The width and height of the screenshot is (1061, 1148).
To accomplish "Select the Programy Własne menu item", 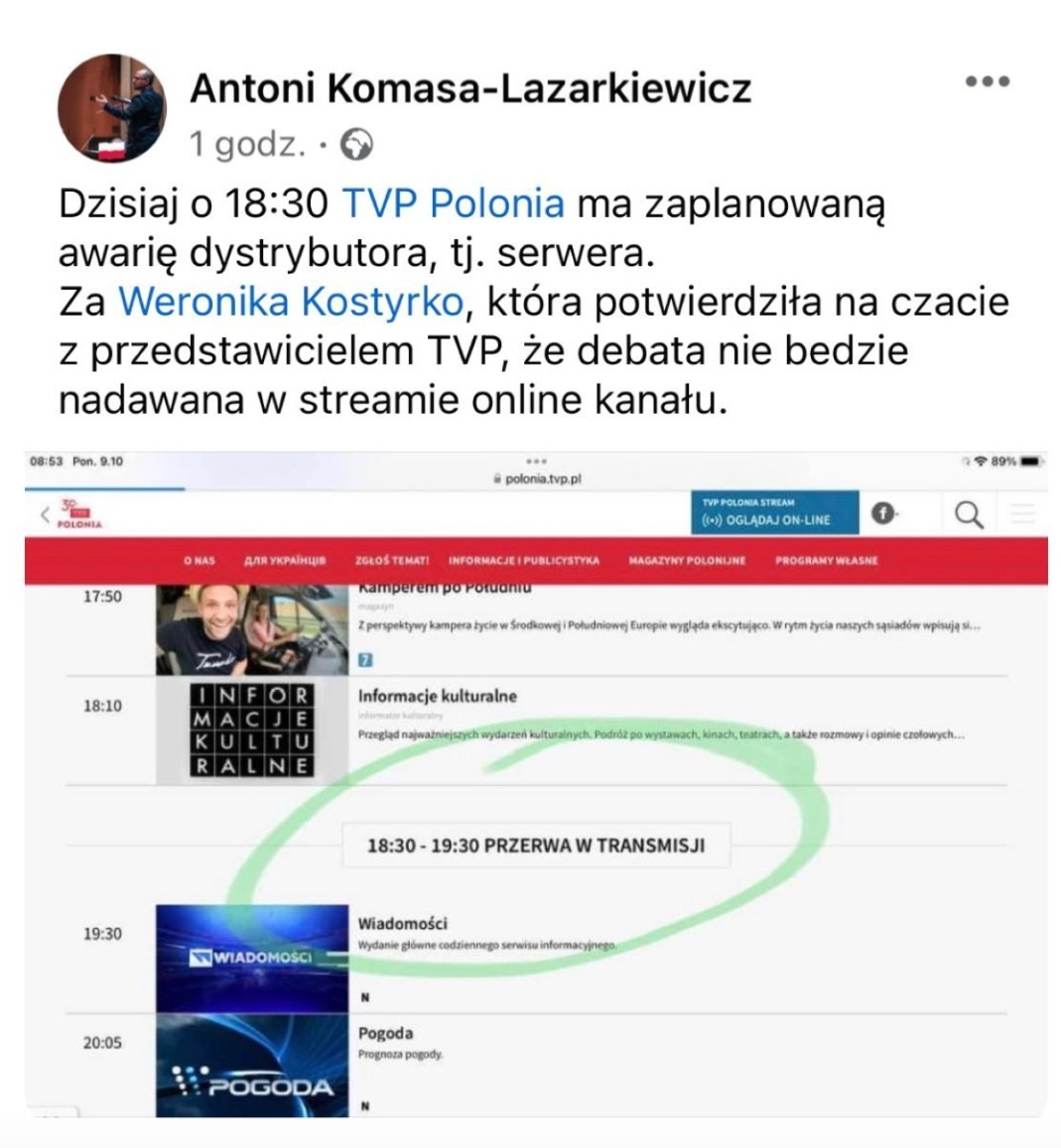I will pos(827,560).
